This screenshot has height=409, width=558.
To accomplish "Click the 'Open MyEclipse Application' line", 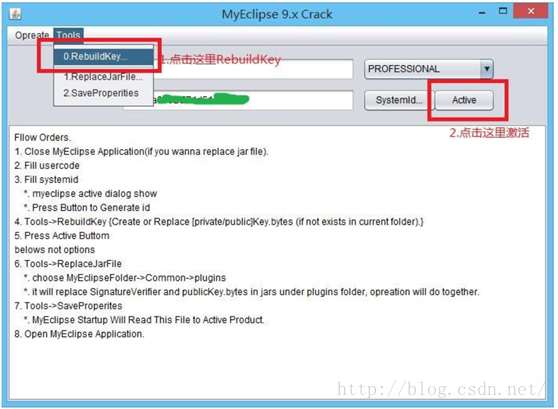I will point(79,334).
